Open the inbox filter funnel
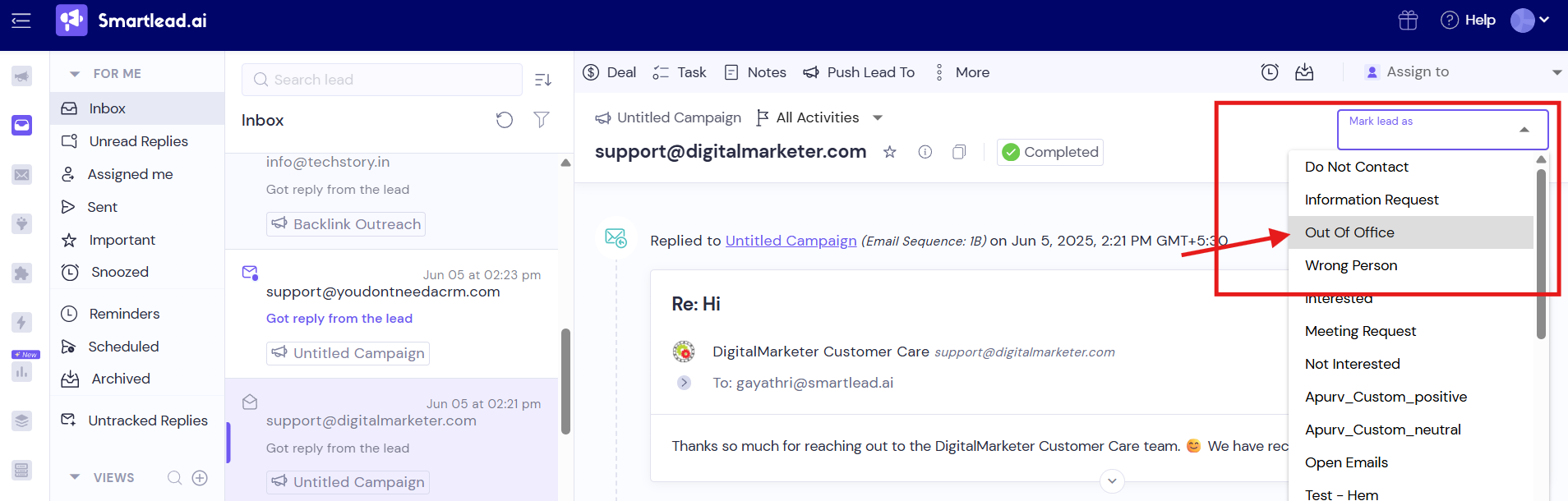The image size is (1568, 501). (542, 120)
